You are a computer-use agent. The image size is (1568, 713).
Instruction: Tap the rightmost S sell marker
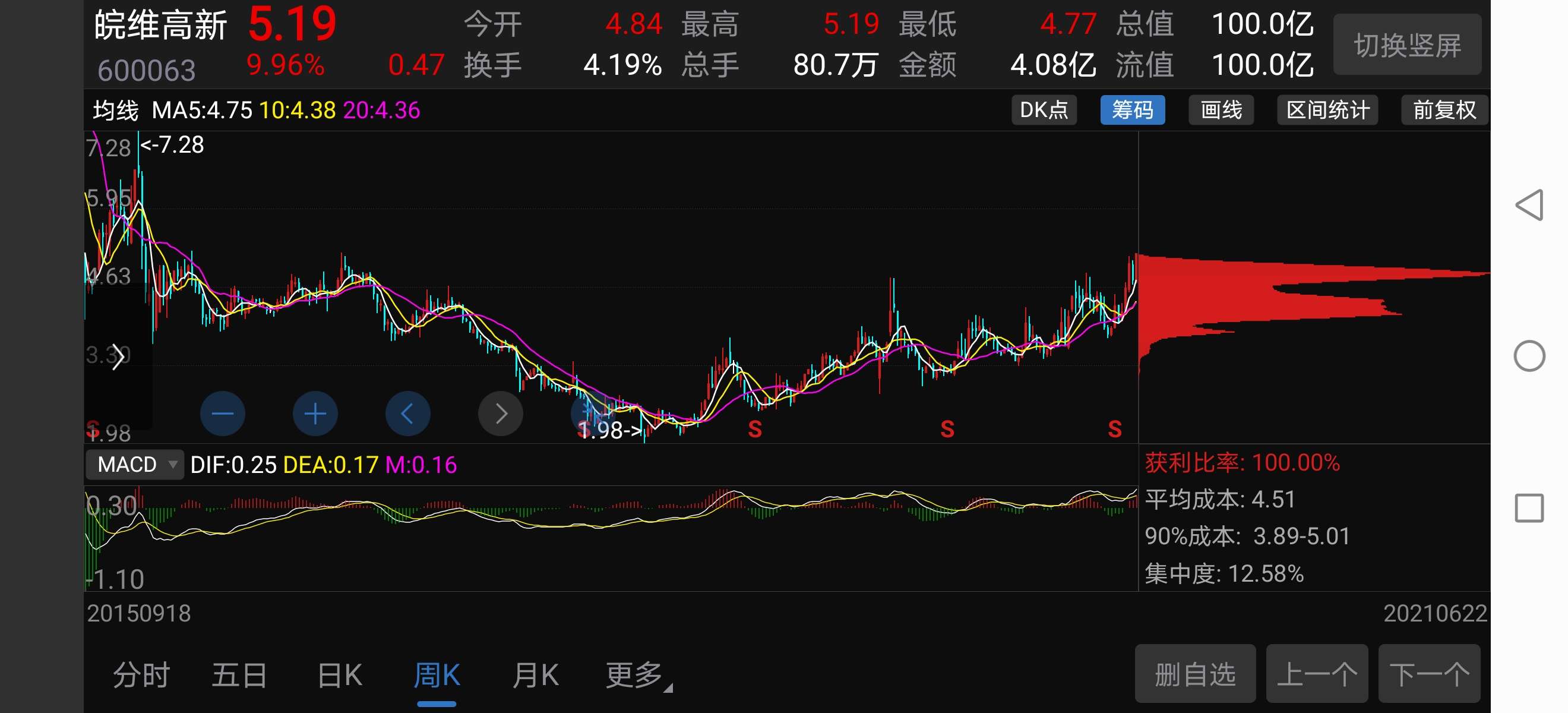(x=1114, y=430)
